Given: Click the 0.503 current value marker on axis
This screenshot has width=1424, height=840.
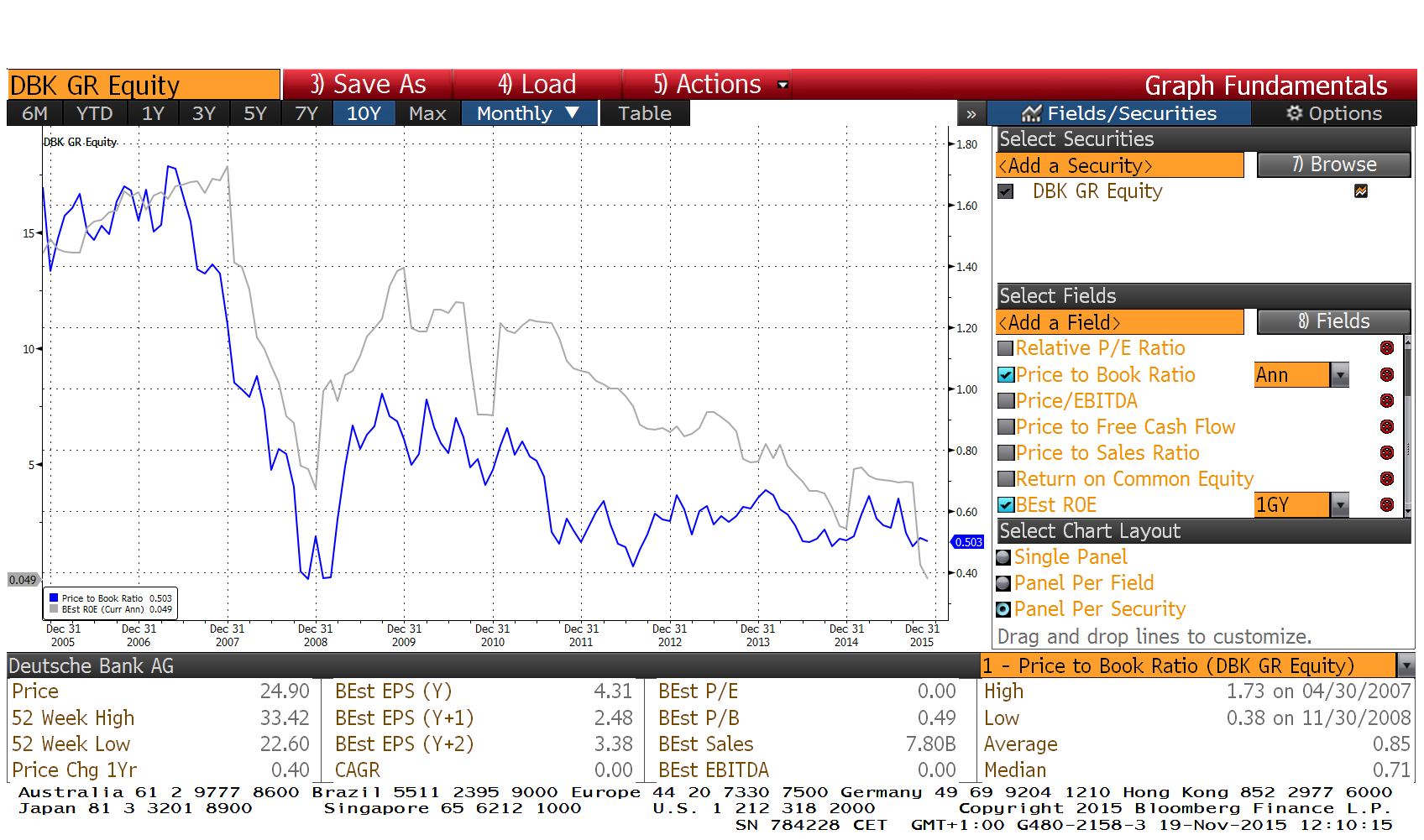Looking at the screenshot, I should pos(968,542).
